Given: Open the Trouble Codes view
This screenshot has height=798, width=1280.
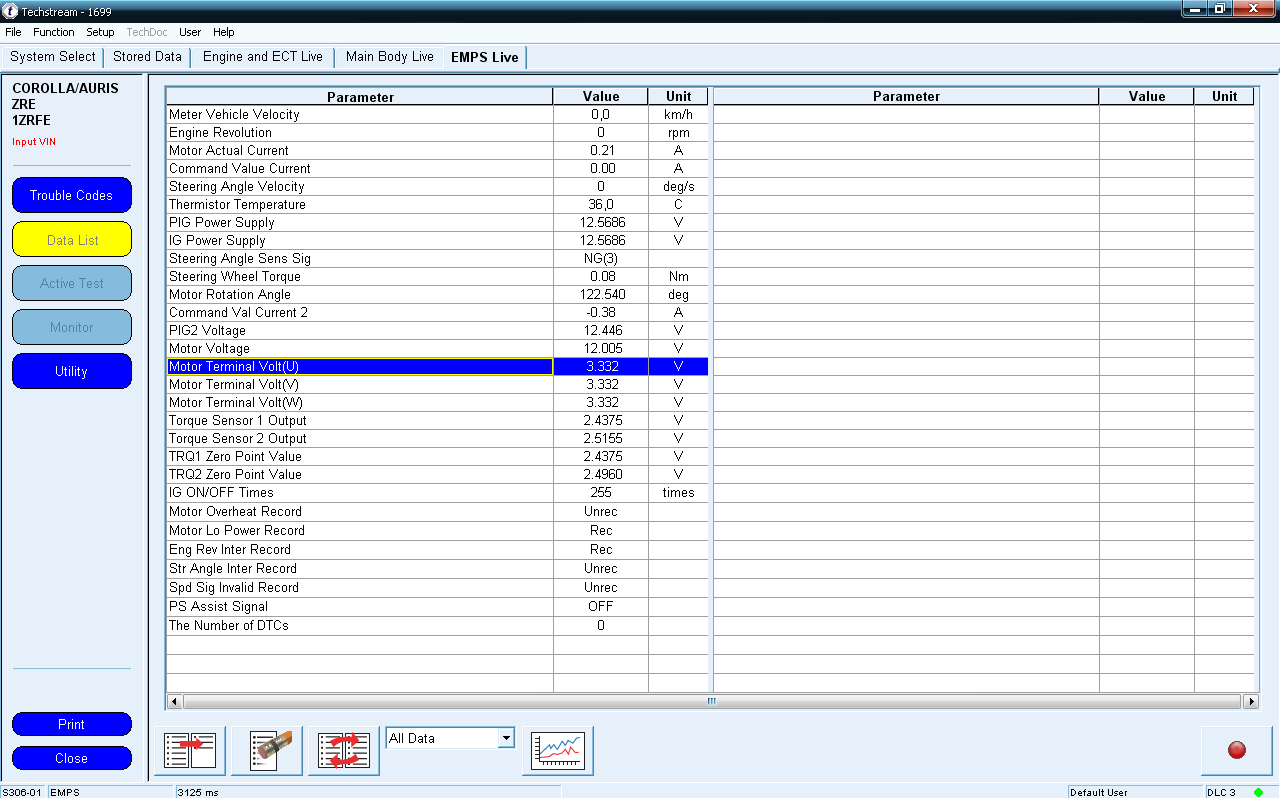Looking at the screenshot, I should (x=72, y=195).
